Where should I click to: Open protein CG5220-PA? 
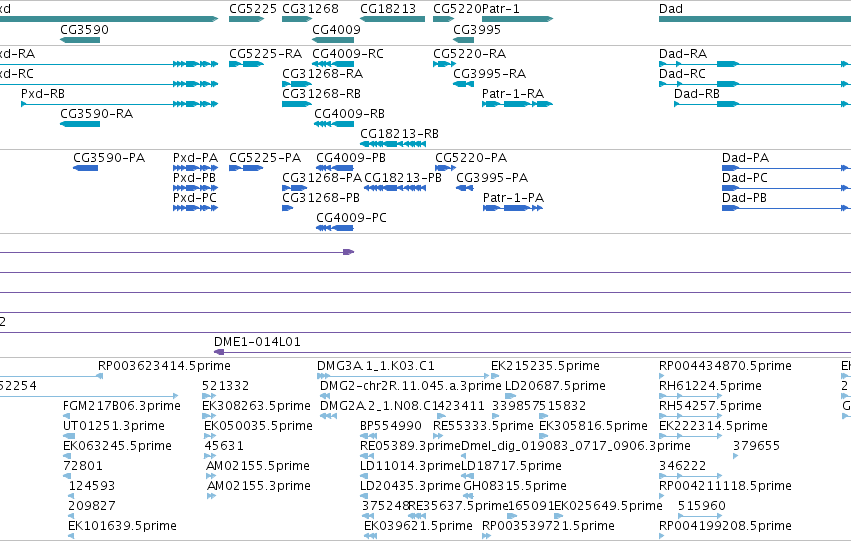(446, 168)
